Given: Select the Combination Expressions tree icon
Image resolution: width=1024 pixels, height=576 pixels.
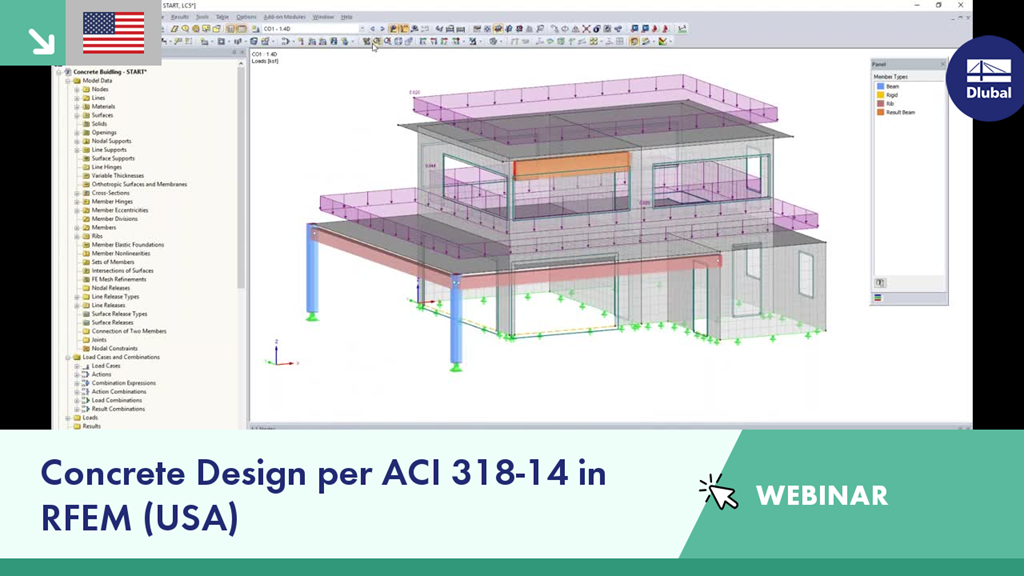Looking at the screenshot, I should [x=86, y=383].
